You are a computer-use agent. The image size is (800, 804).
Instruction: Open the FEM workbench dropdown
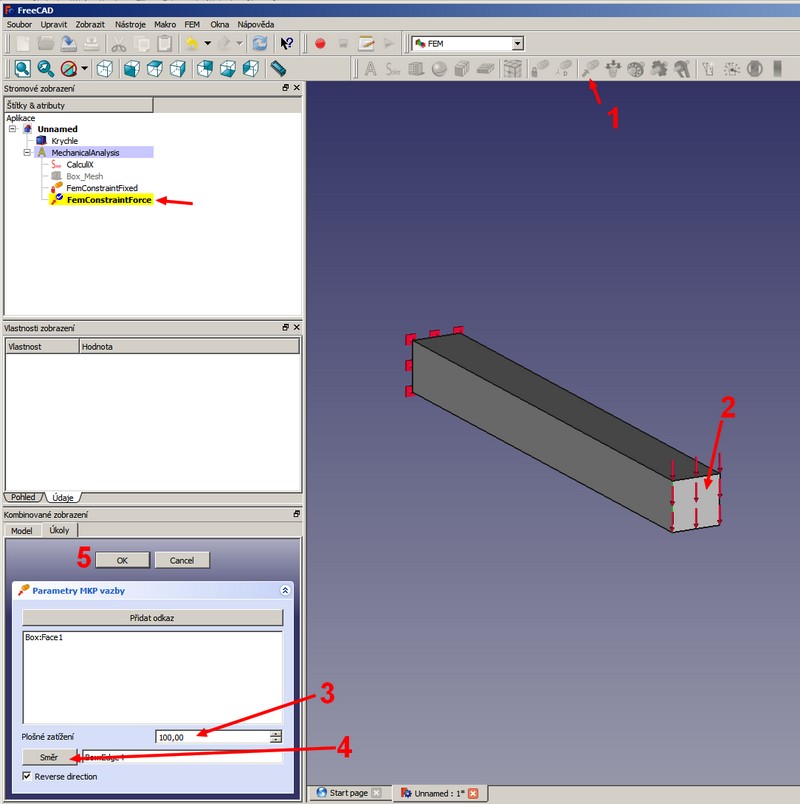517,43
